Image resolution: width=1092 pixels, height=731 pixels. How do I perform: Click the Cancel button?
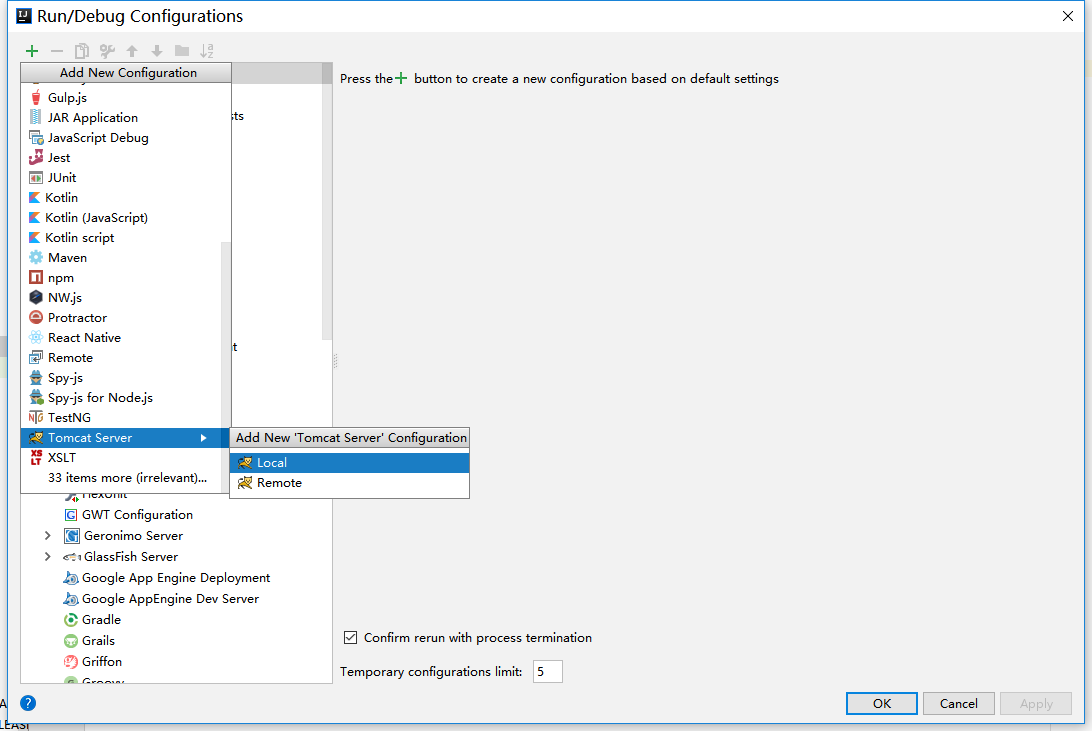point(958,703)
